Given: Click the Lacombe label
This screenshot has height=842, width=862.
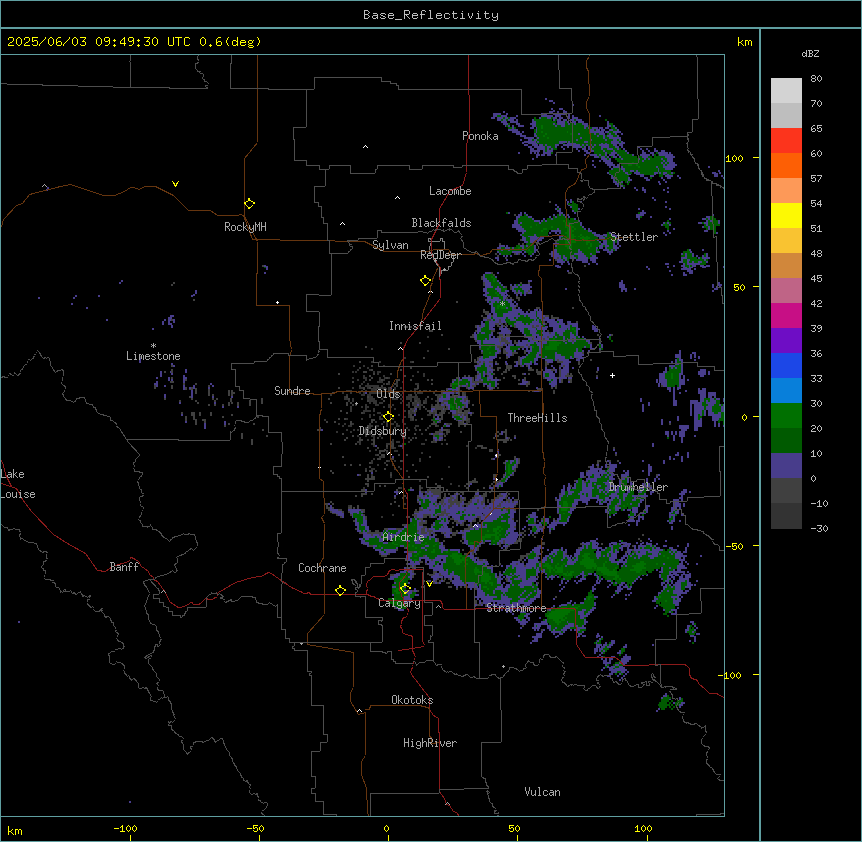Looking at the screenshot, I should pyautogui.click(x=450, y=191).
